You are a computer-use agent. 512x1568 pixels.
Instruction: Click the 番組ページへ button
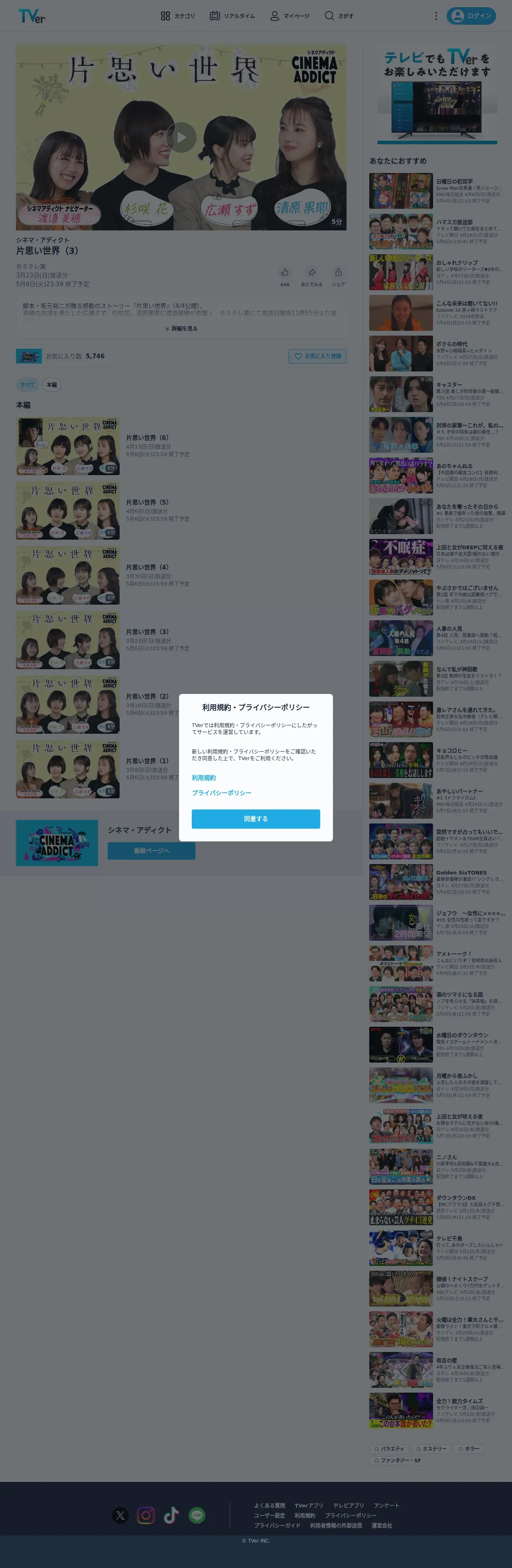(x=152, y=850)
